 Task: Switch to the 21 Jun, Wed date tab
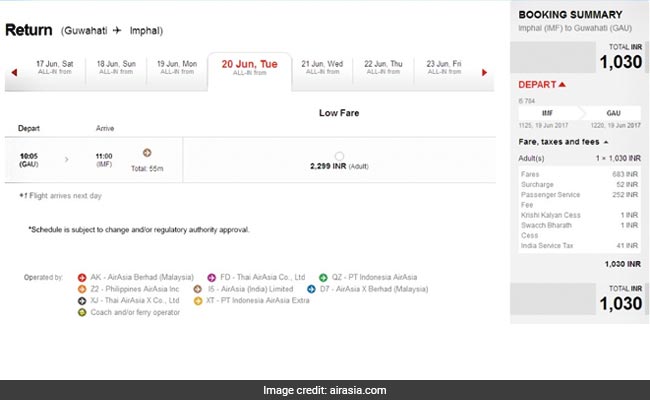[320, 67]
